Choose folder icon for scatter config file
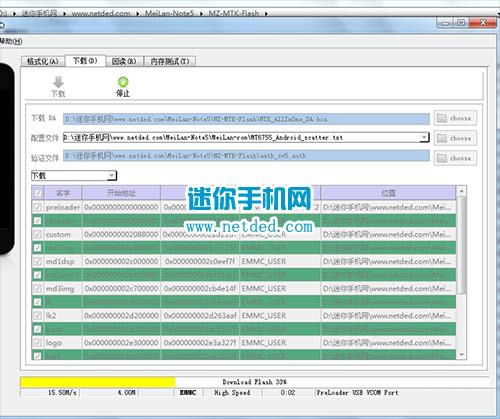The width and height of the screenshot is (500, 419). pyautogui.click(x=442, y=138)
